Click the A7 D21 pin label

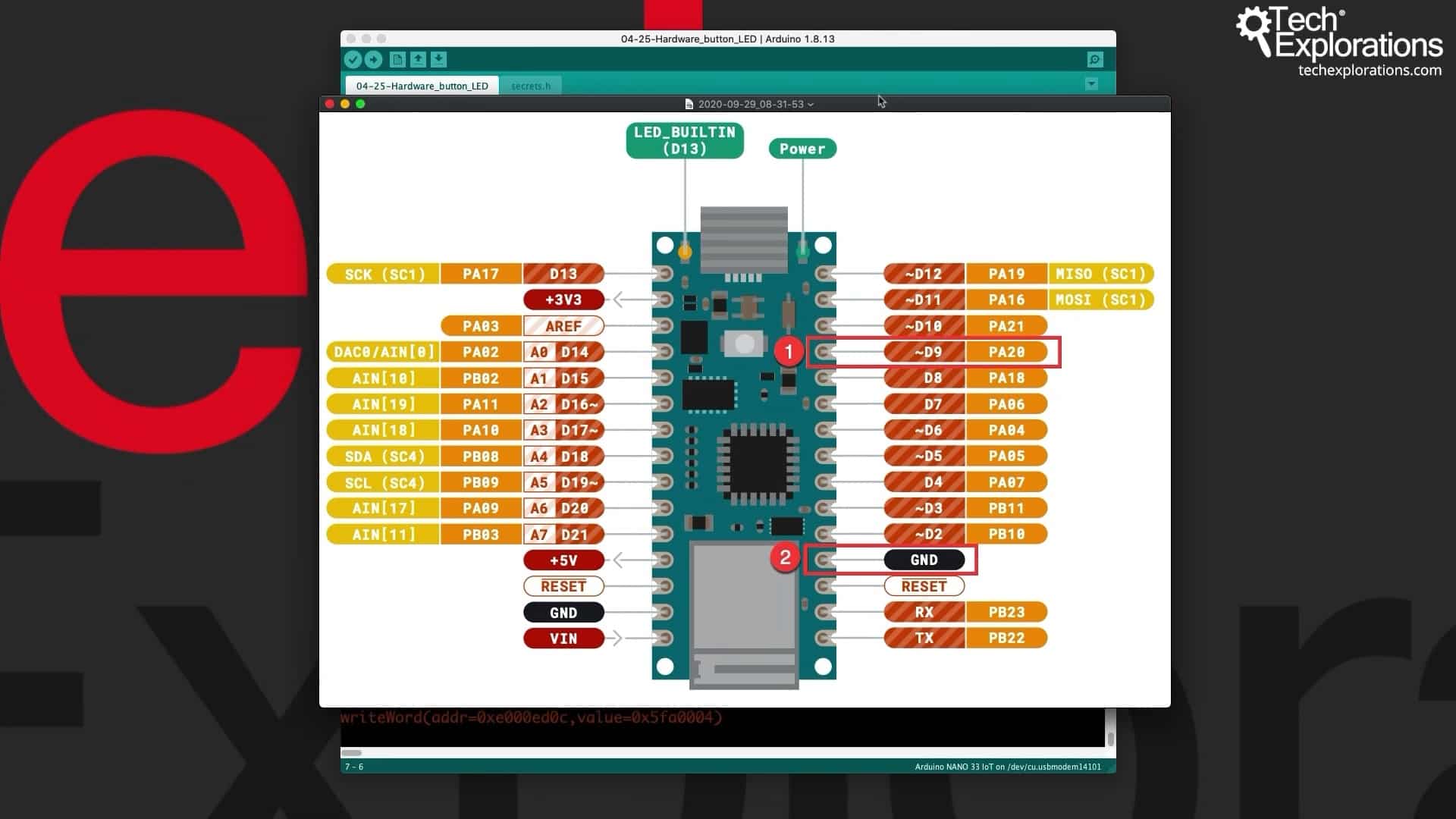pos(563,535)
